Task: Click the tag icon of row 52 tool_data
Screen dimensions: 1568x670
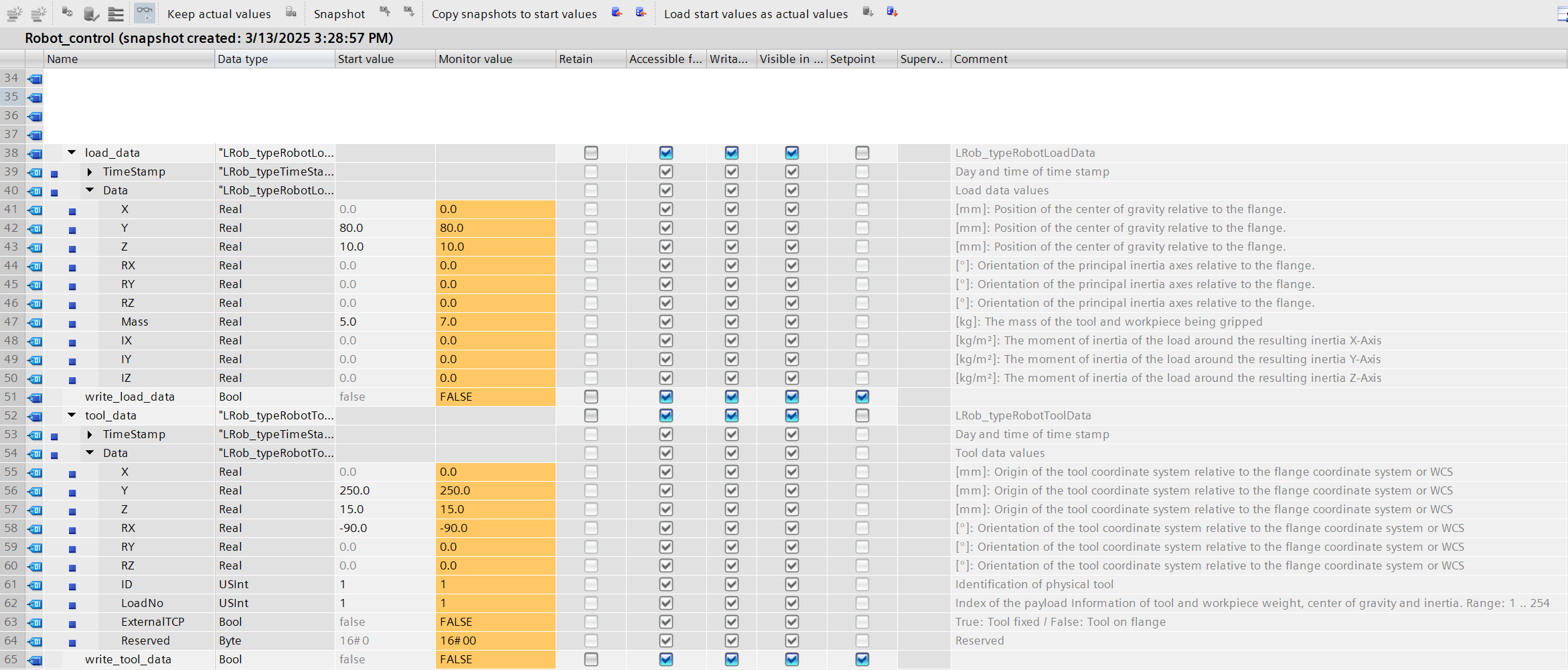Action: pyautogui.click(x=35, y=417)
